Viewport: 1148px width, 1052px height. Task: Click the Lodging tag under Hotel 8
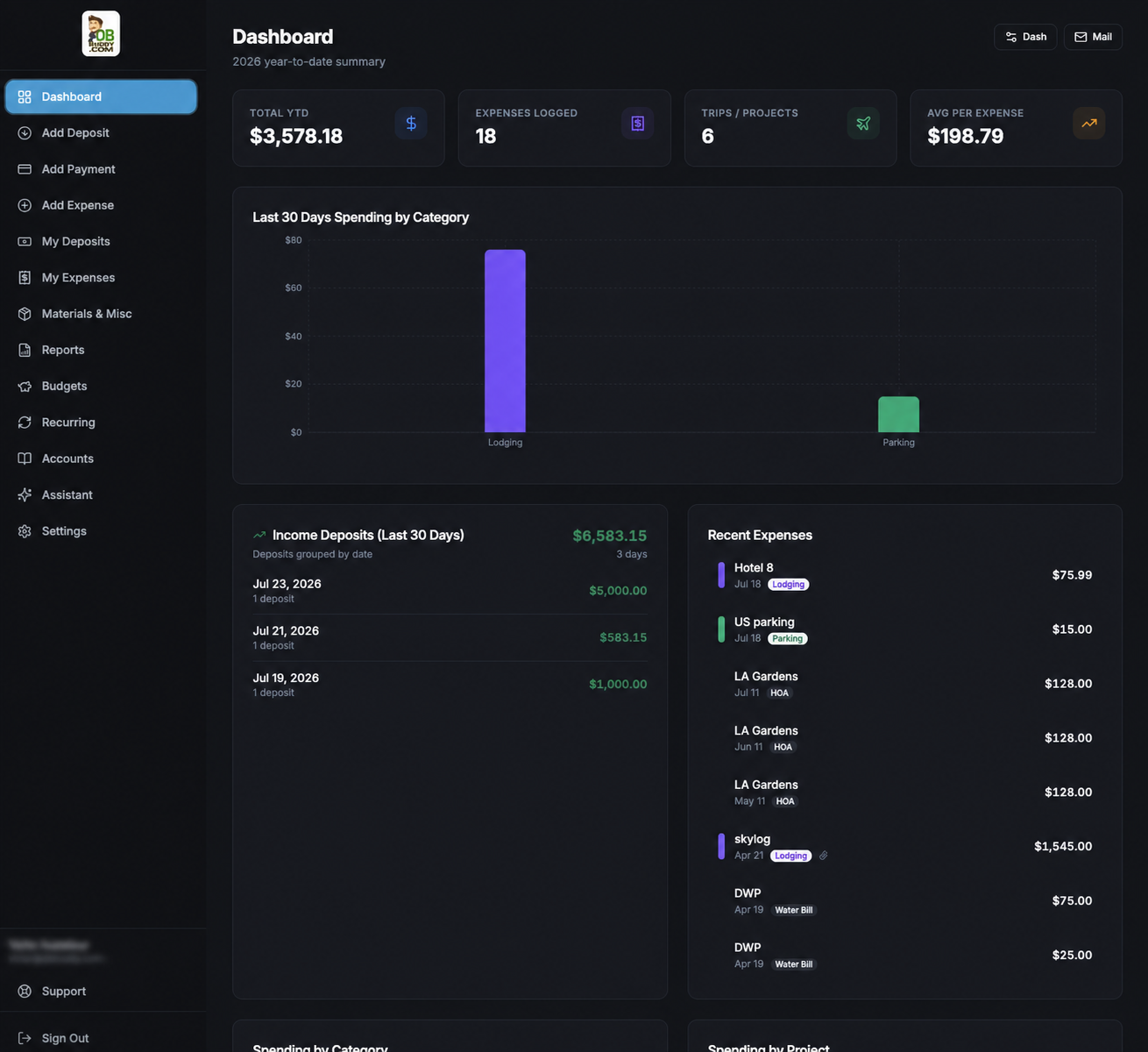click(x=788, y=584)
